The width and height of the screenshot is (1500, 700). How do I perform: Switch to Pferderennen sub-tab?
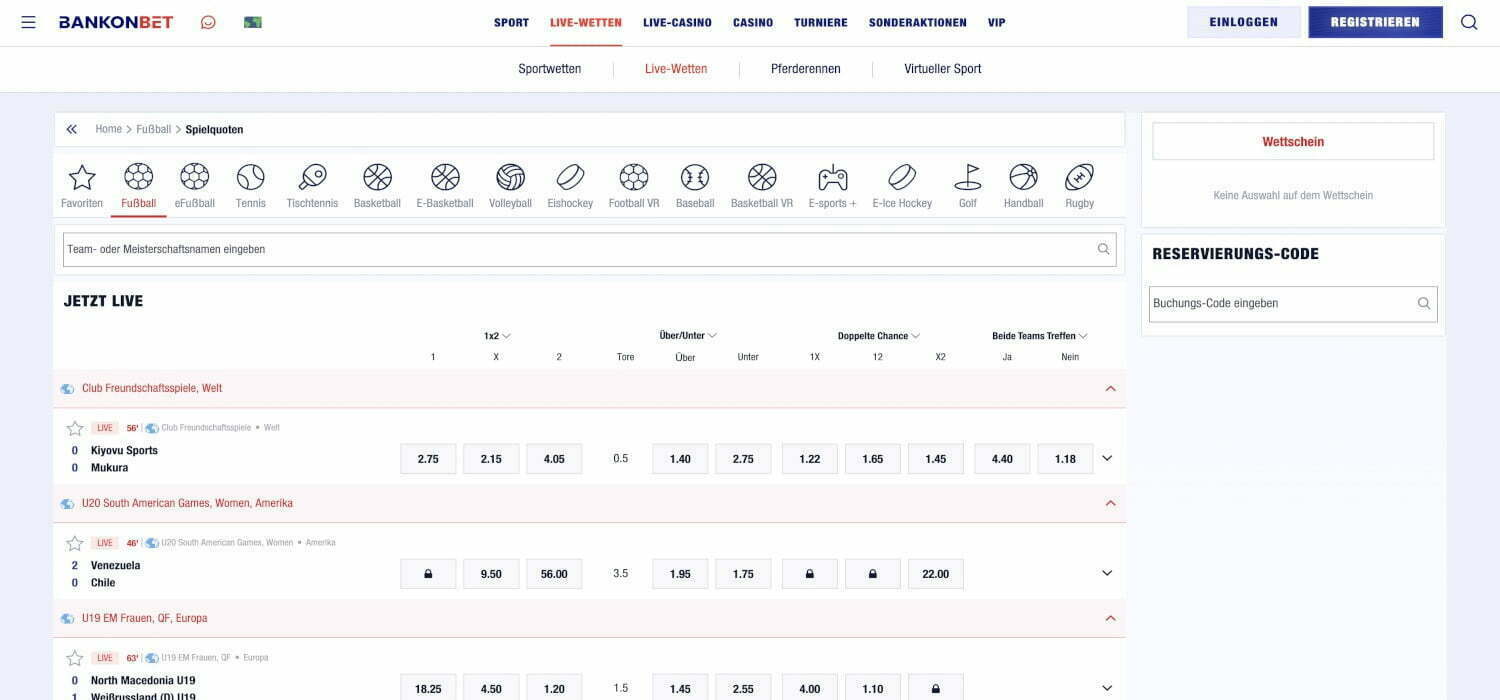coord(806,69)
